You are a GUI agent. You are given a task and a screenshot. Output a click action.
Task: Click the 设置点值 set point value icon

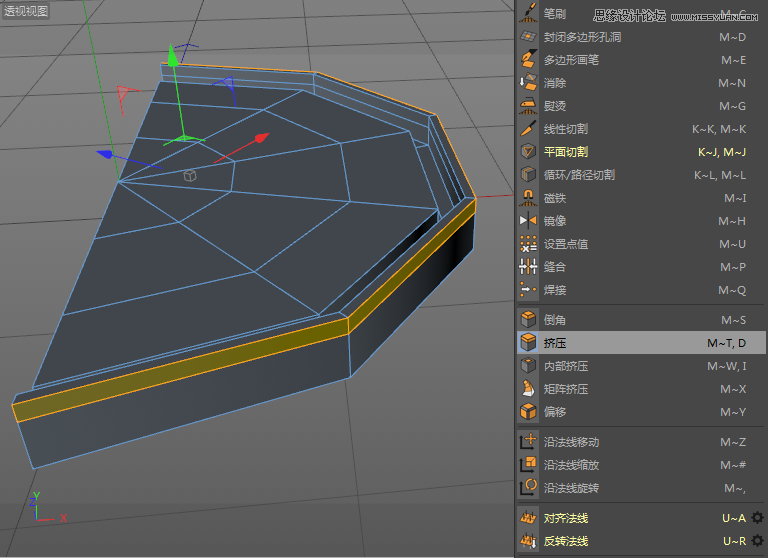point(528,244)
